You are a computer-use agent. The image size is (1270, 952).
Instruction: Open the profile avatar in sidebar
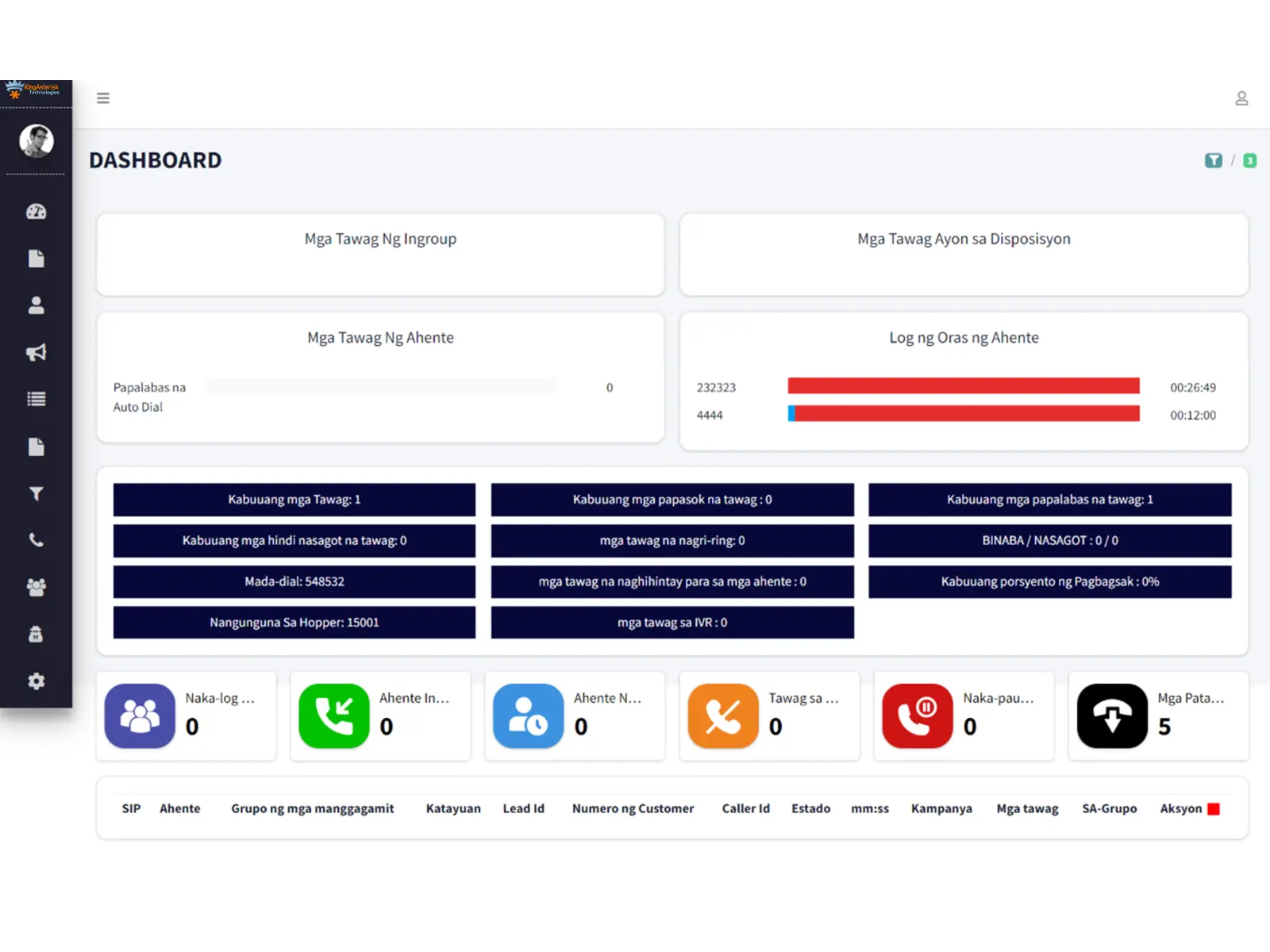pos(37,141)
